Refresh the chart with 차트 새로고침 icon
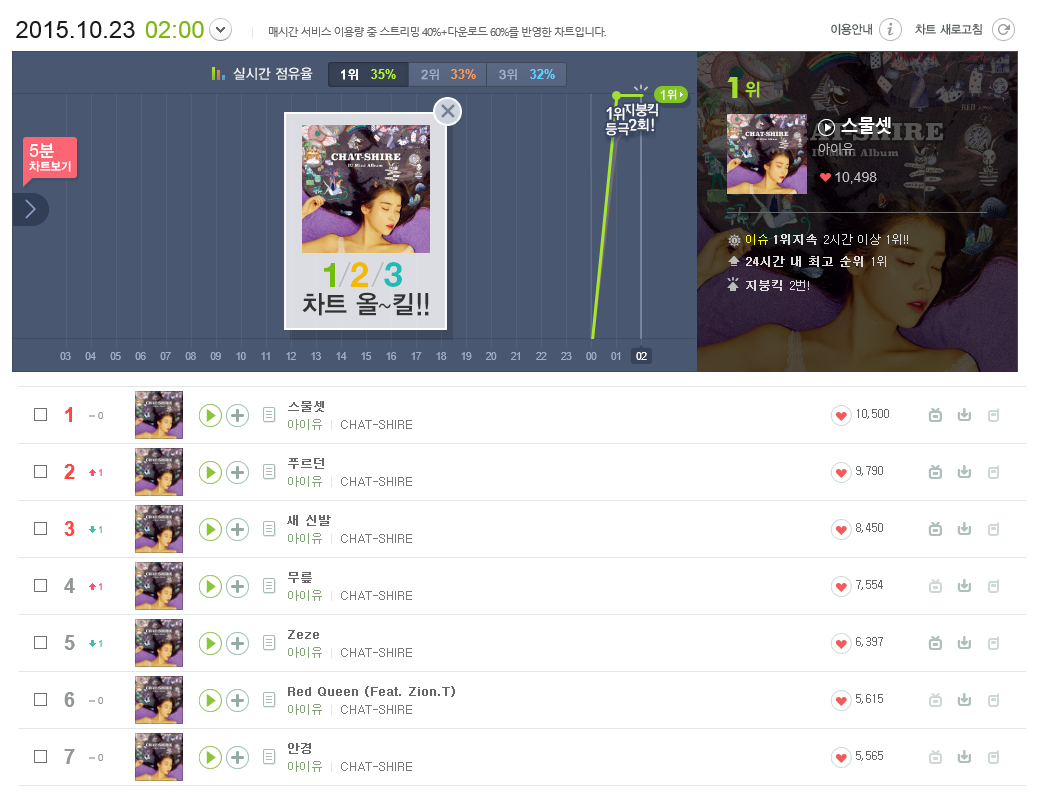Viewport: 1042px width, 798px height. (1003, 29)
